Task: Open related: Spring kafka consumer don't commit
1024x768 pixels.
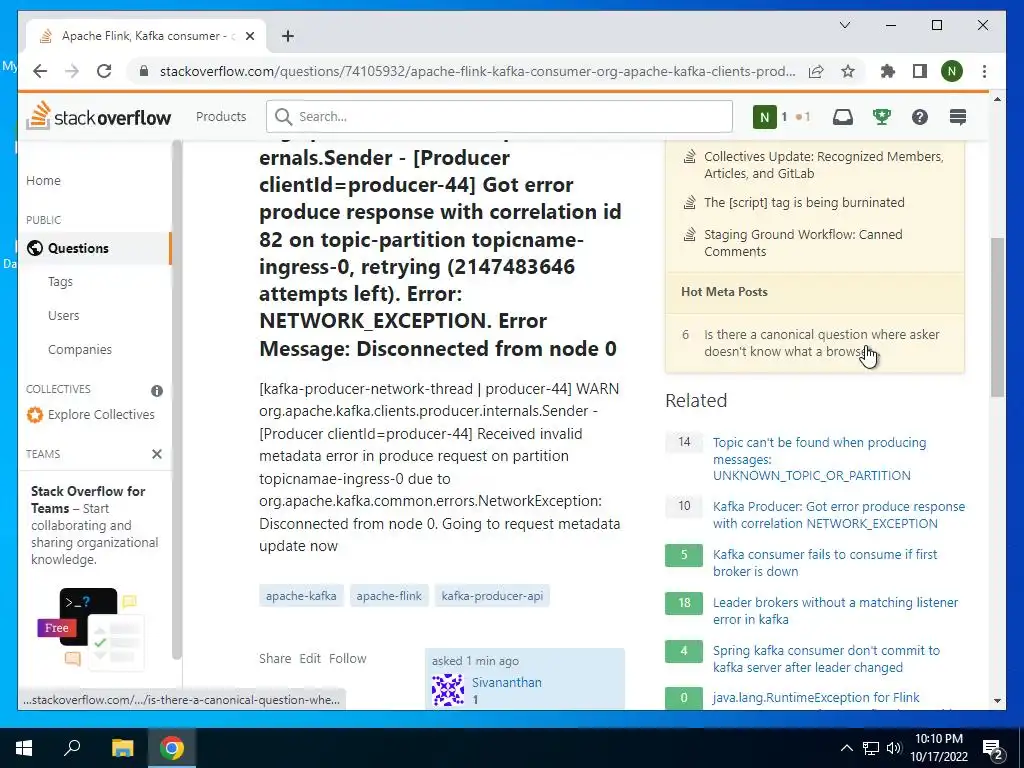Action: 826,659
